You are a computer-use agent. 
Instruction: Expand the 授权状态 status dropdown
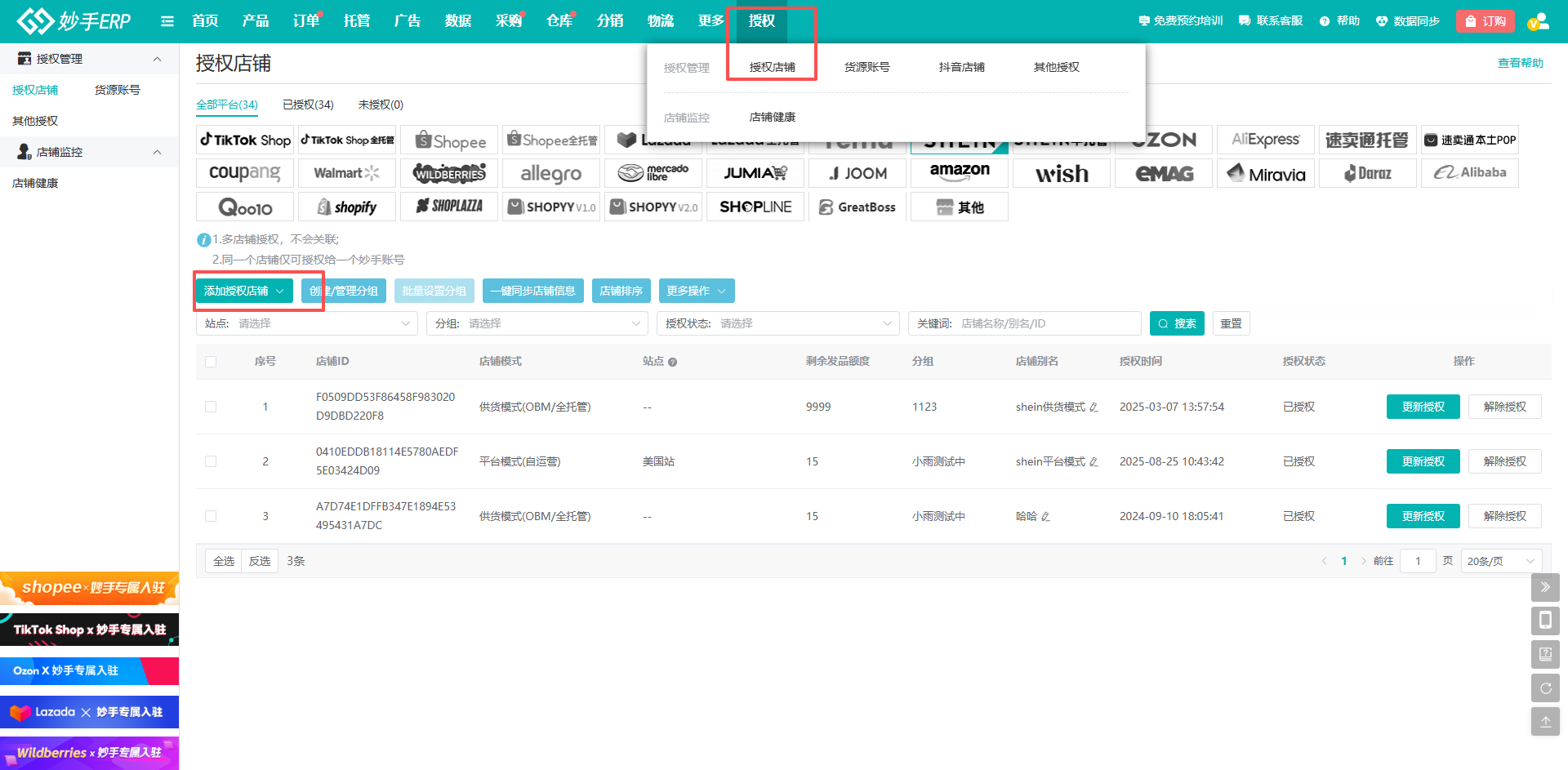[x=777, y=323]
